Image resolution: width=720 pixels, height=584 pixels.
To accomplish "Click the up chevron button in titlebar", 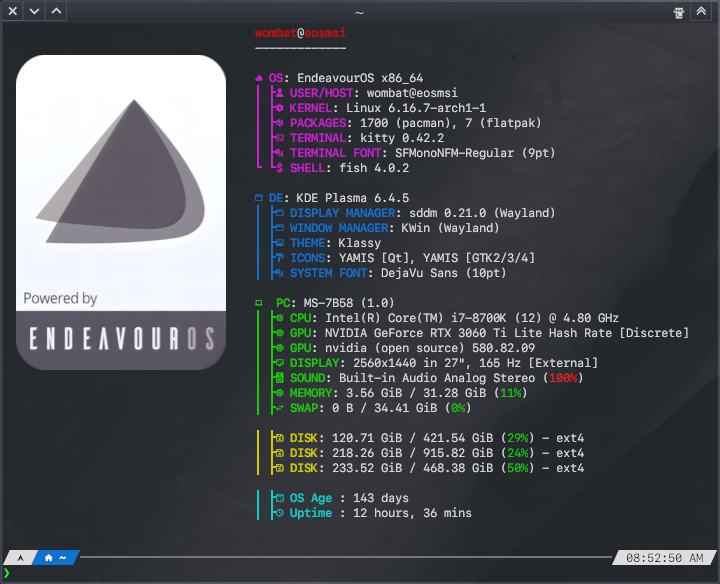I will click(57, 11).
